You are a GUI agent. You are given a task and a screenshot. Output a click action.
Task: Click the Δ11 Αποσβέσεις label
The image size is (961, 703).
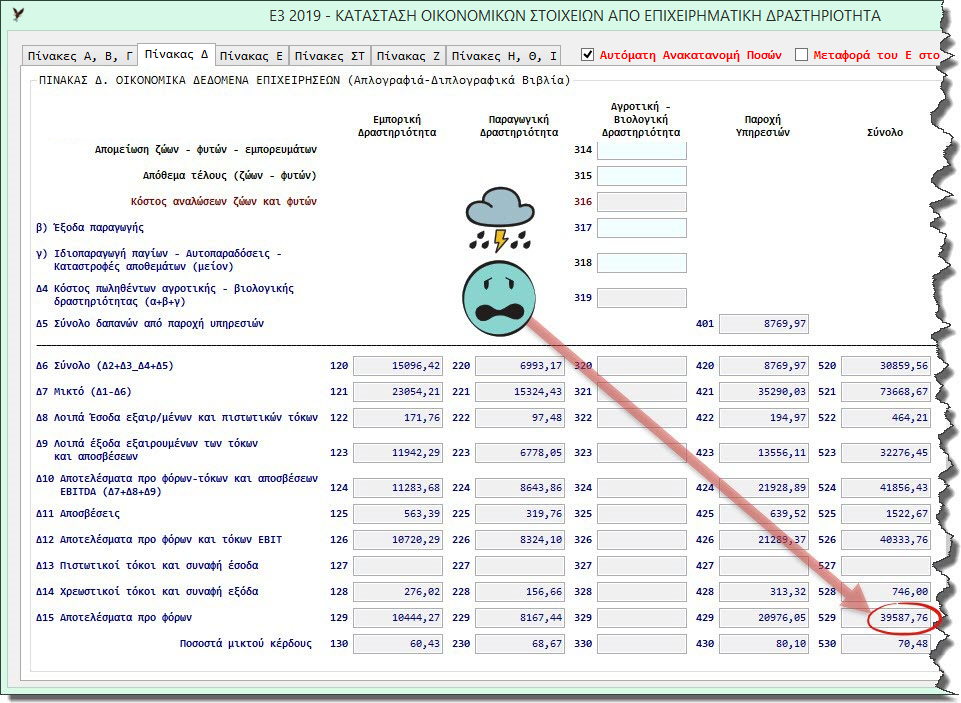78,514
